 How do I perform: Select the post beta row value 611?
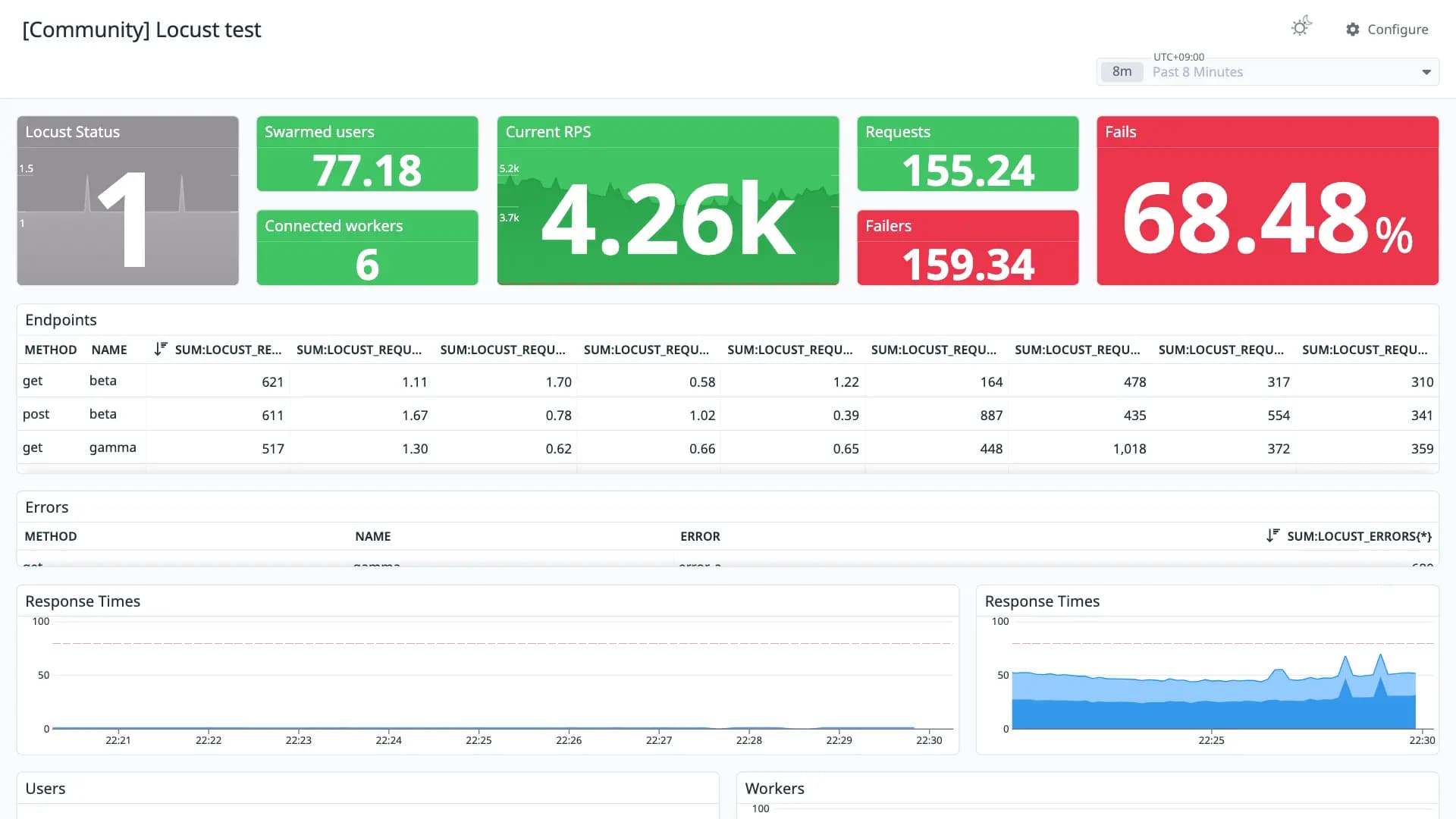[x=272, y=416]
